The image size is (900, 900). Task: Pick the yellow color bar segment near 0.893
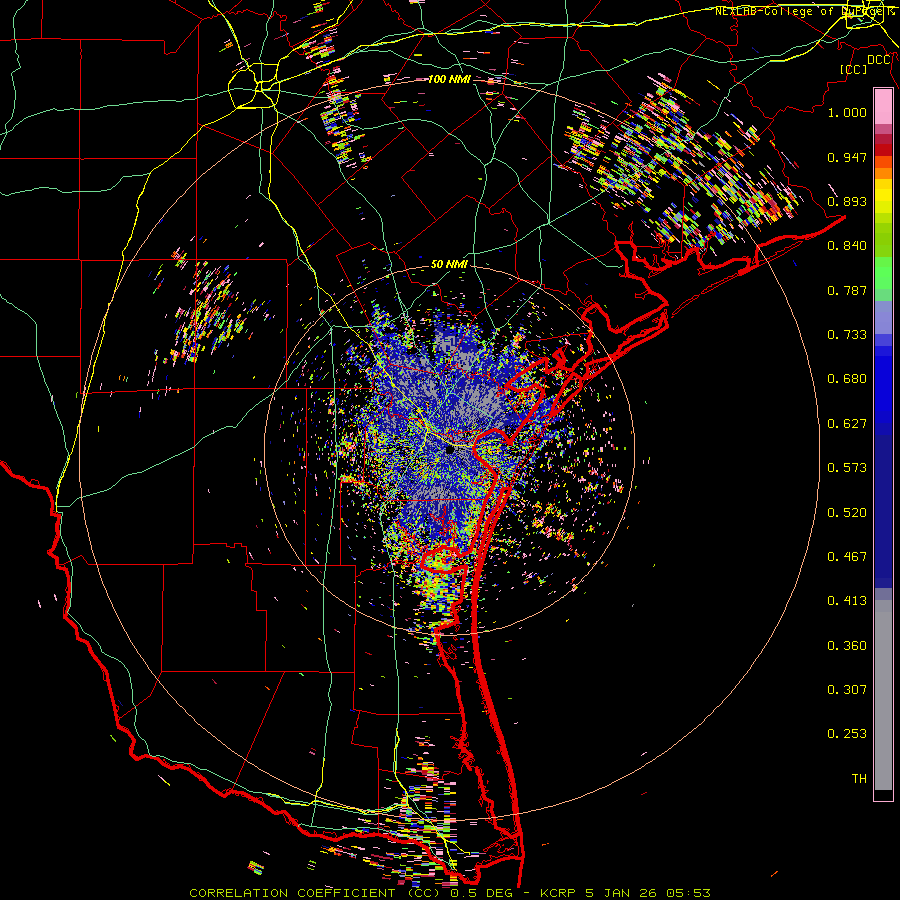(883, 197)
